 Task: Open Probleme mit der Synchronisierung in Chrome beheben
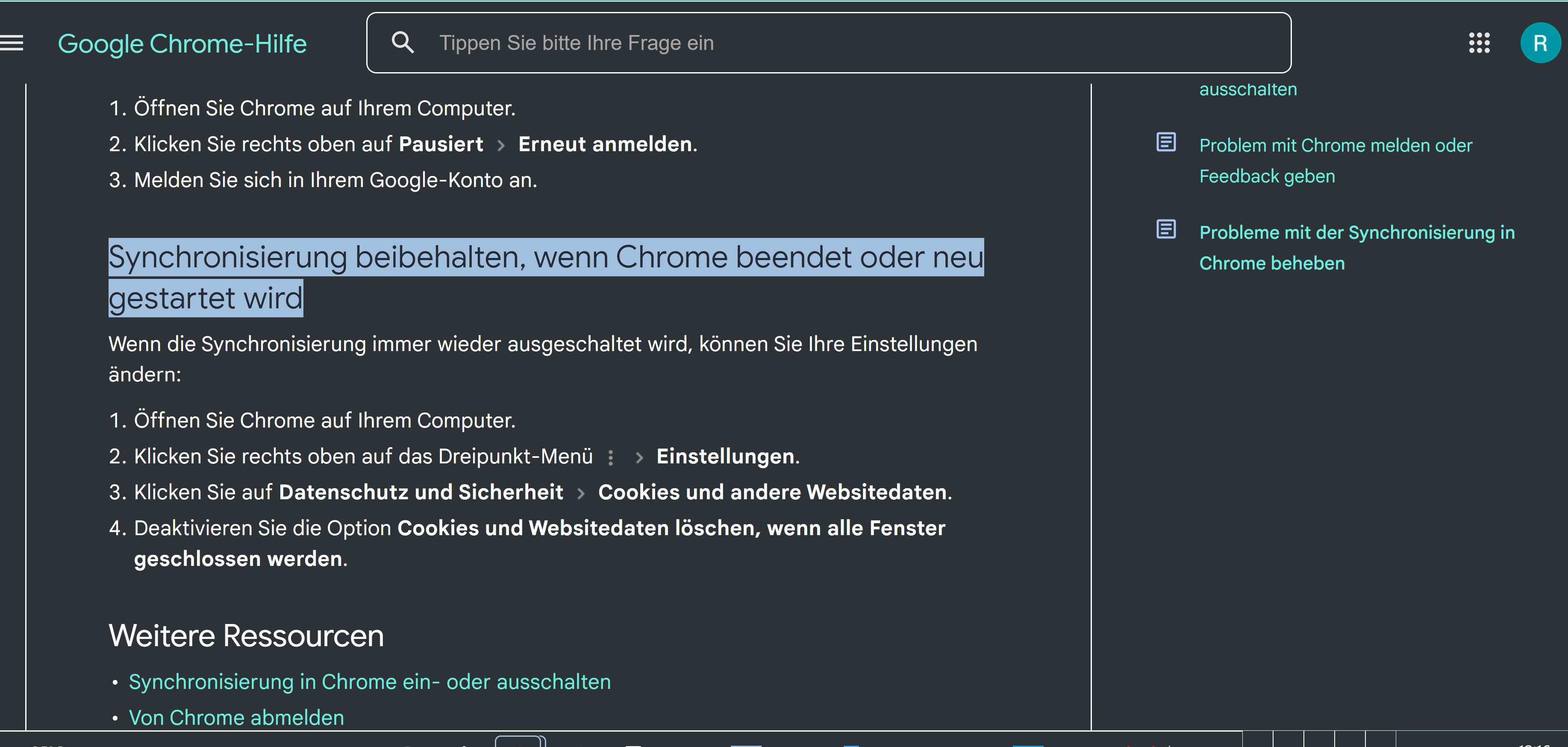1357,248
